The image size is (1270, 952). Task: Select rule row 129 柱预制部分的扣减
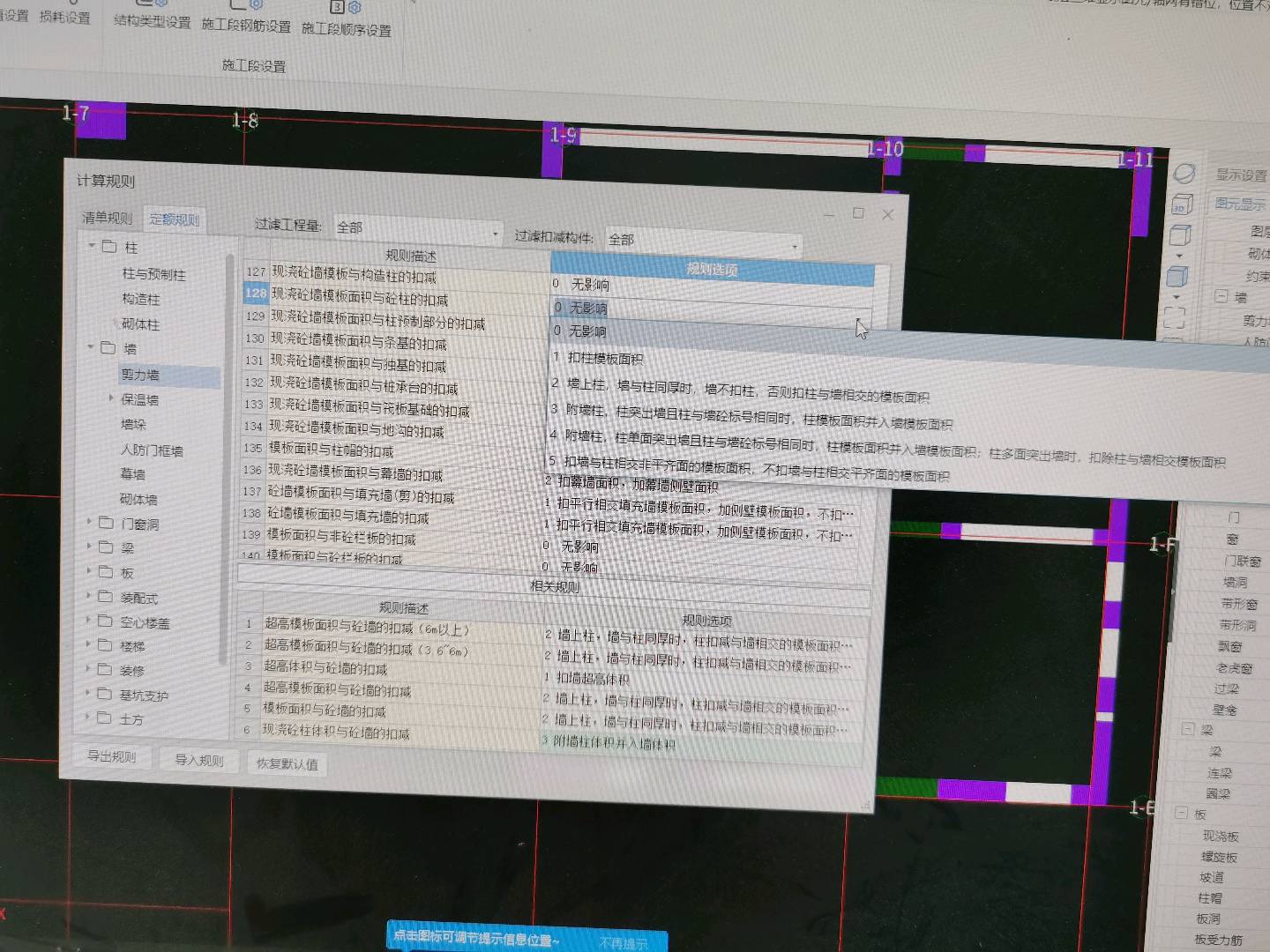coord(394,320)
